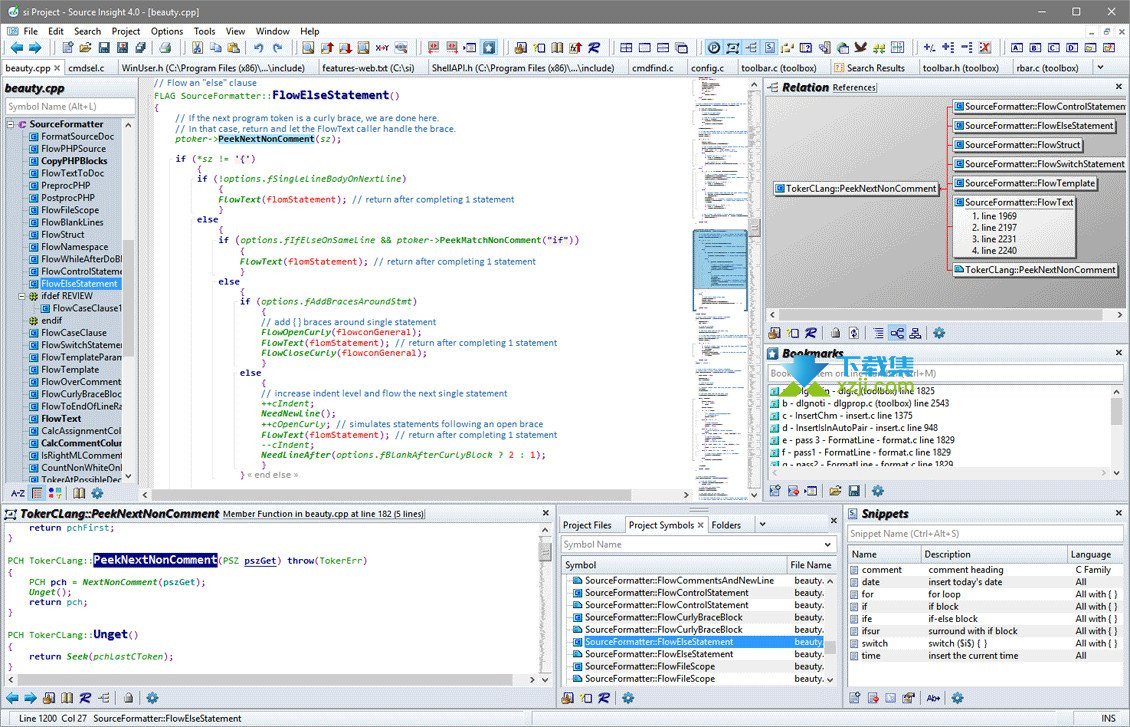Collapse the SourceFormatter class tree node
Image resolution: width=1130 pixels, height=727 pixels.
point(11,125)
